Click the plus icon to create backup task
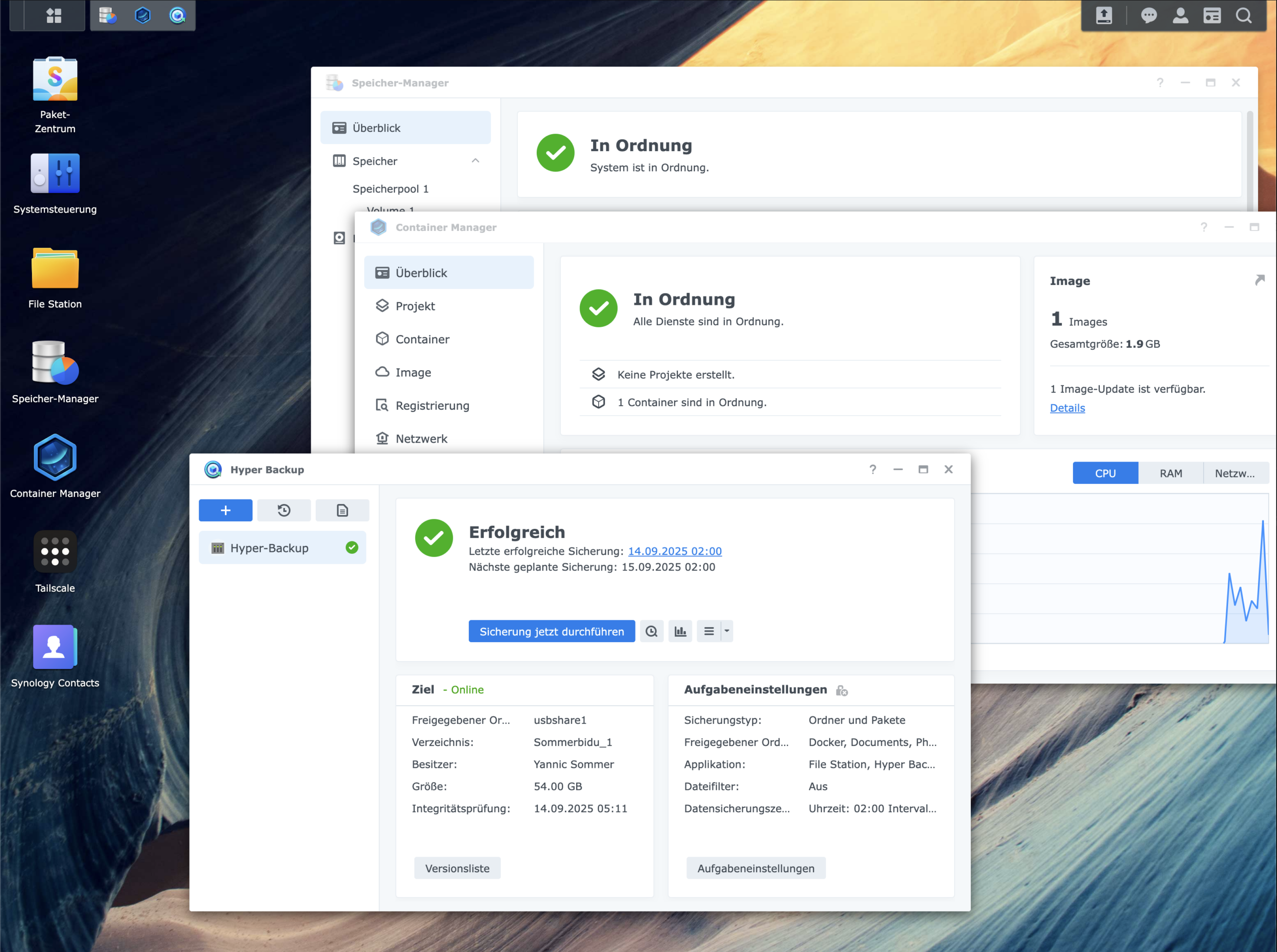This screenshot has height=952, width=1277. [x=225, y=510]
